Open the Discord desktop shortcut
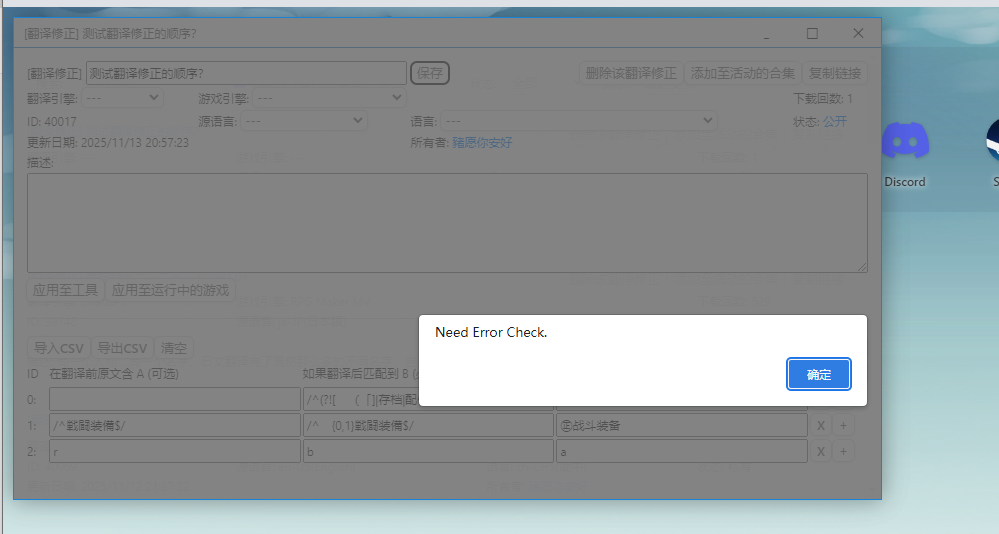This screenshot has height=534, width=999. click(904, 152)
